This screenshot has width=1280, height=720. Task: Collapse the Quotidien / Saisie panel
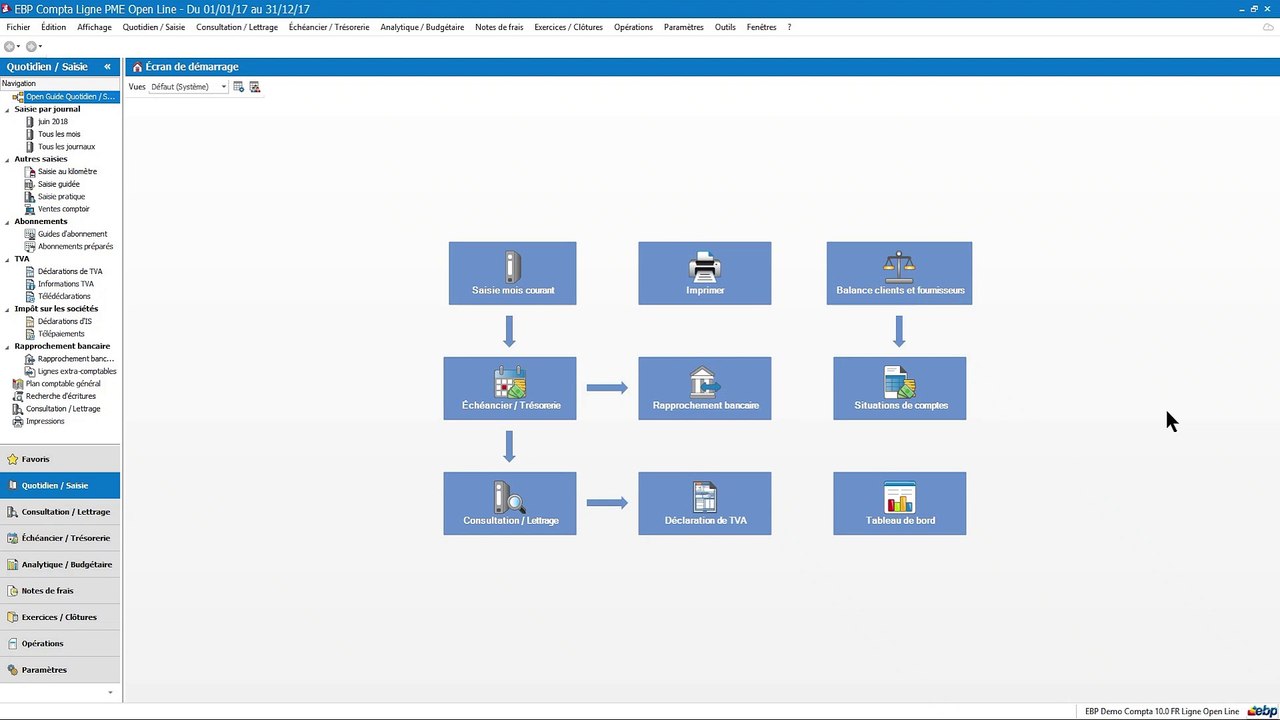[107, 67]
